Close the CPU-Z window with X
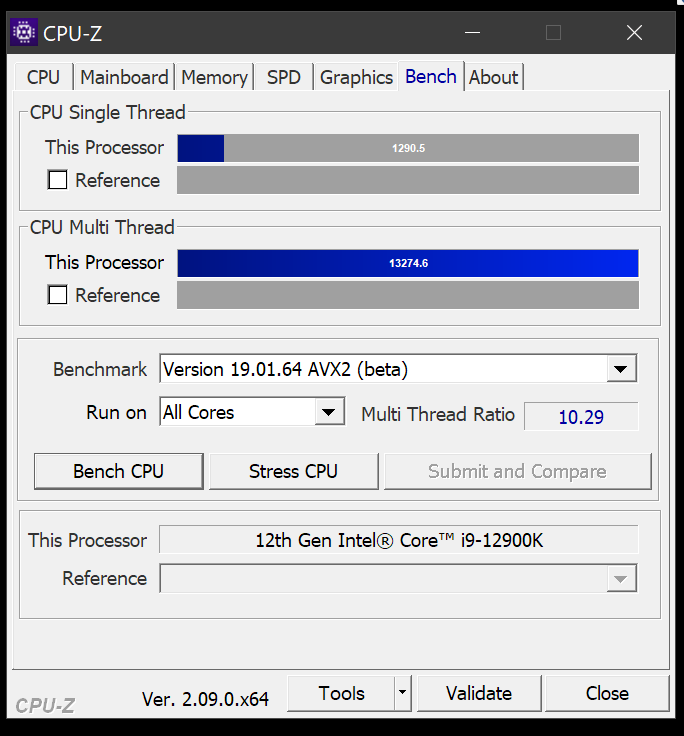684x736 pixels. point(634,32)
